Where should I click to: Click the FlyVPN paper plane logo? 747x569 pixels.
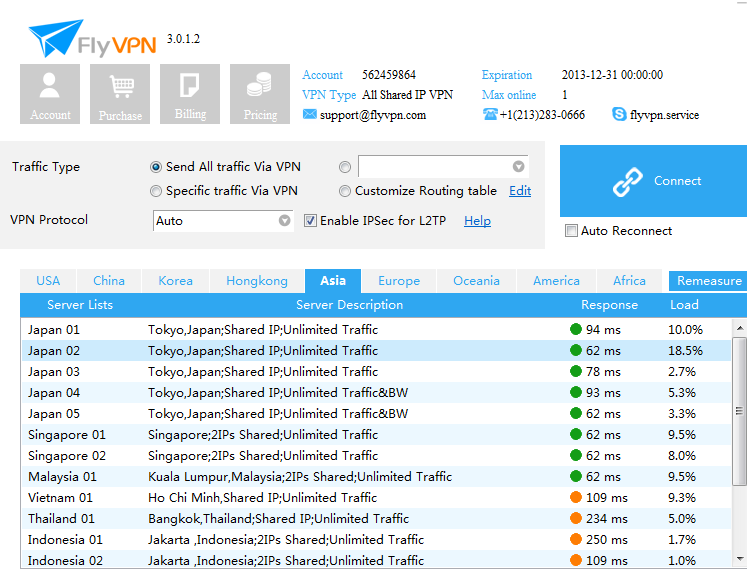(x=56, y=38)
